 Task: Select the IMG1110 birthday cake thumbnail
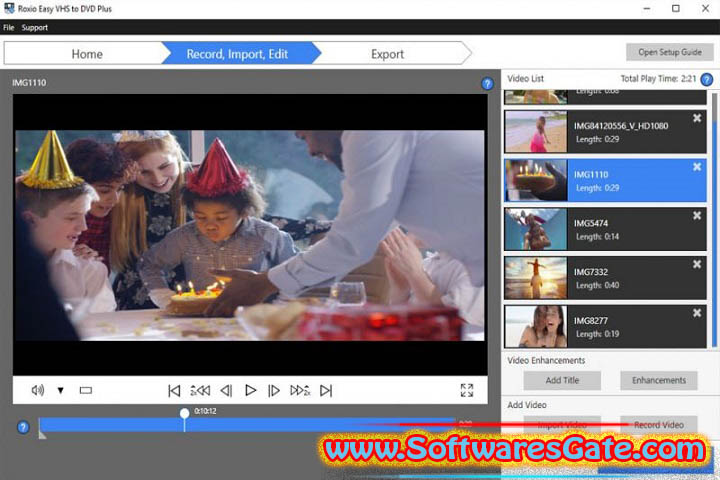(536, 180)
